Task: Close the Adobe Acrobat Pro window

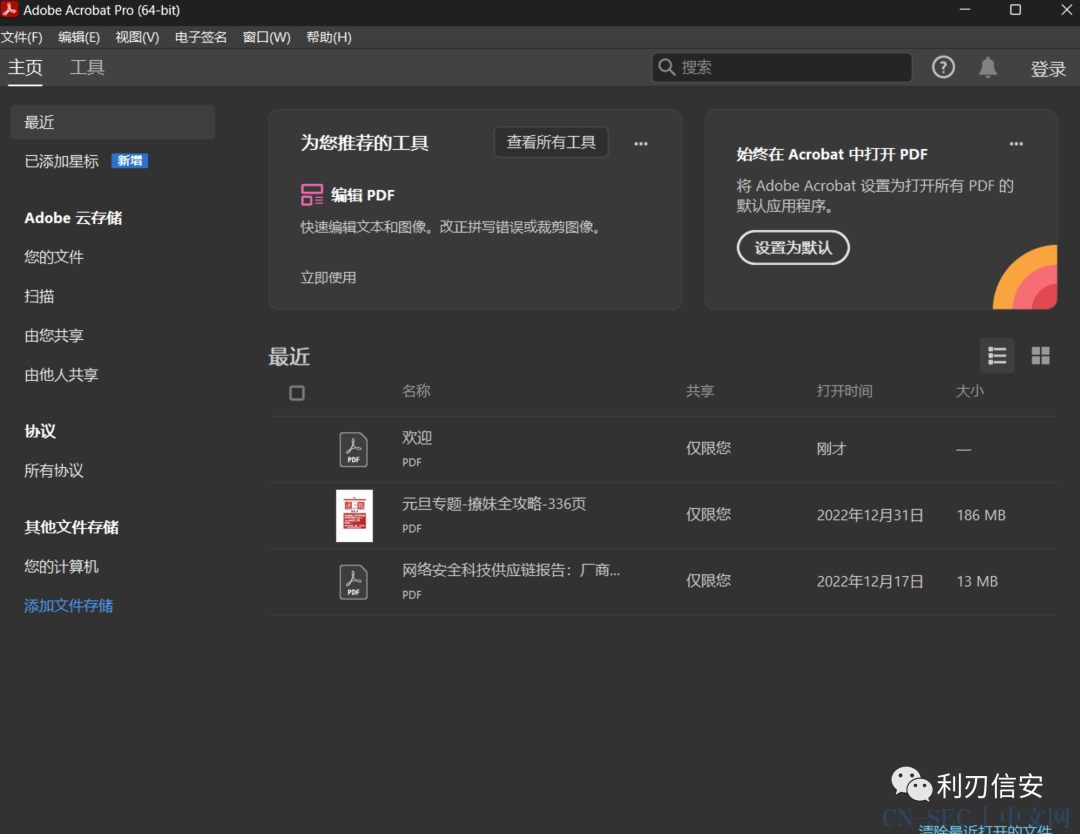Action: tap(1066, 10)
